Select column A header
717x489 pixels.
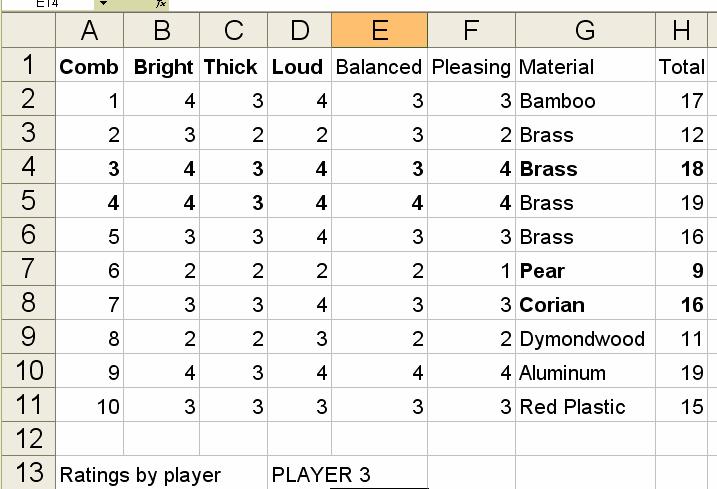89,30
